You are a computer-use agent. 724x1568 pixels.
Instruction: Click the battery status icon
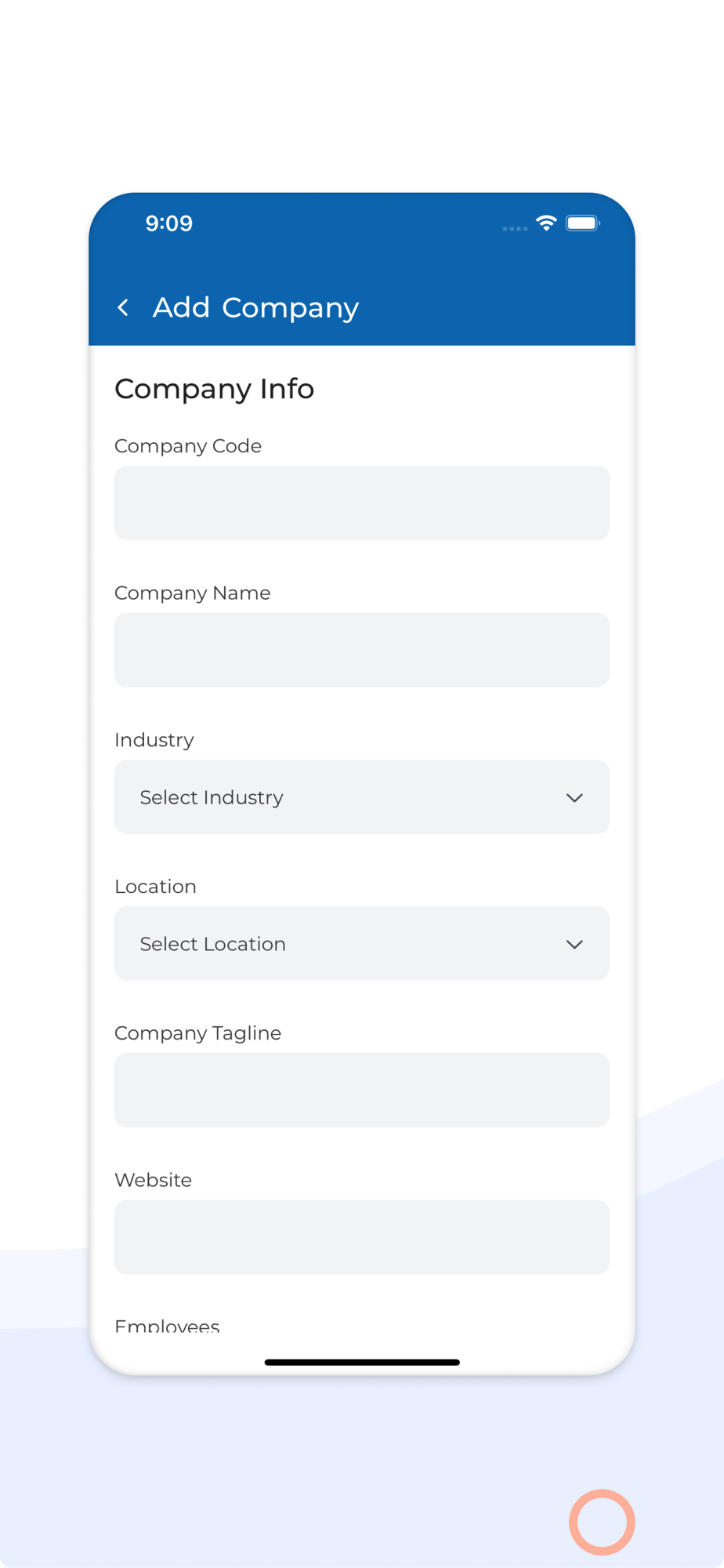[x=582, y=223]
